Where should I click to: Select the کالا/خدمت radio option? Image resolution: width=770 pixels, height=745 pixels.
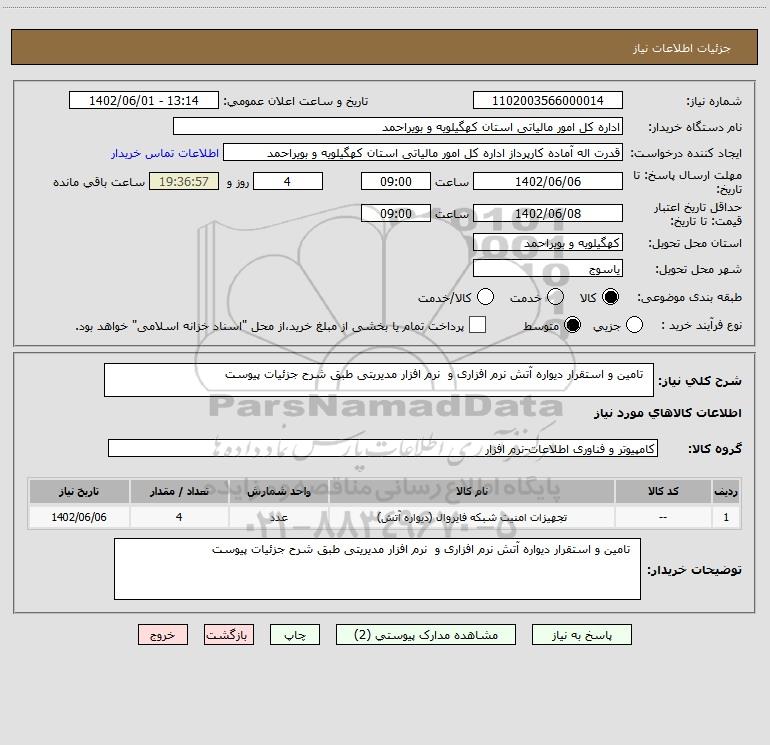[485, 297]
